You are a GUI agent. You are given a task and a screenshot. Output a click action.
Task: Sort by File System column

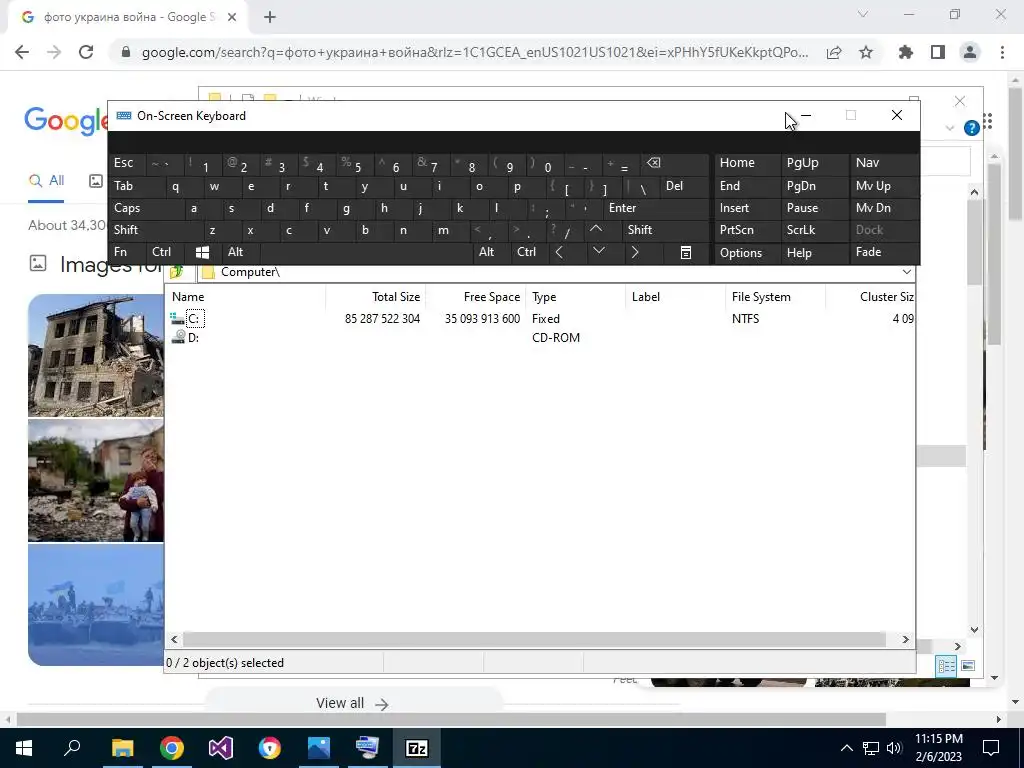pos(775,297)
